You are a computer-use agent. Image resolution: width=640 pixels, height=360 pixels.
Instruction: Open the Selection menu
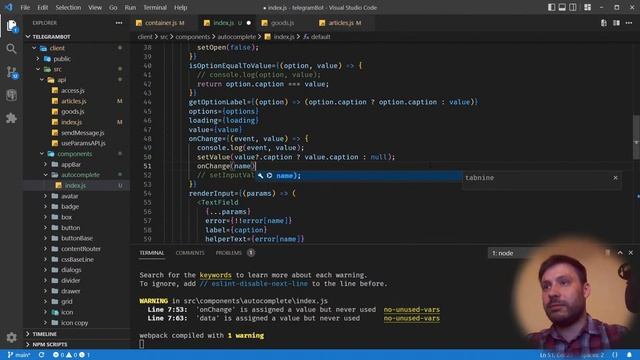[x=68, y=7]
